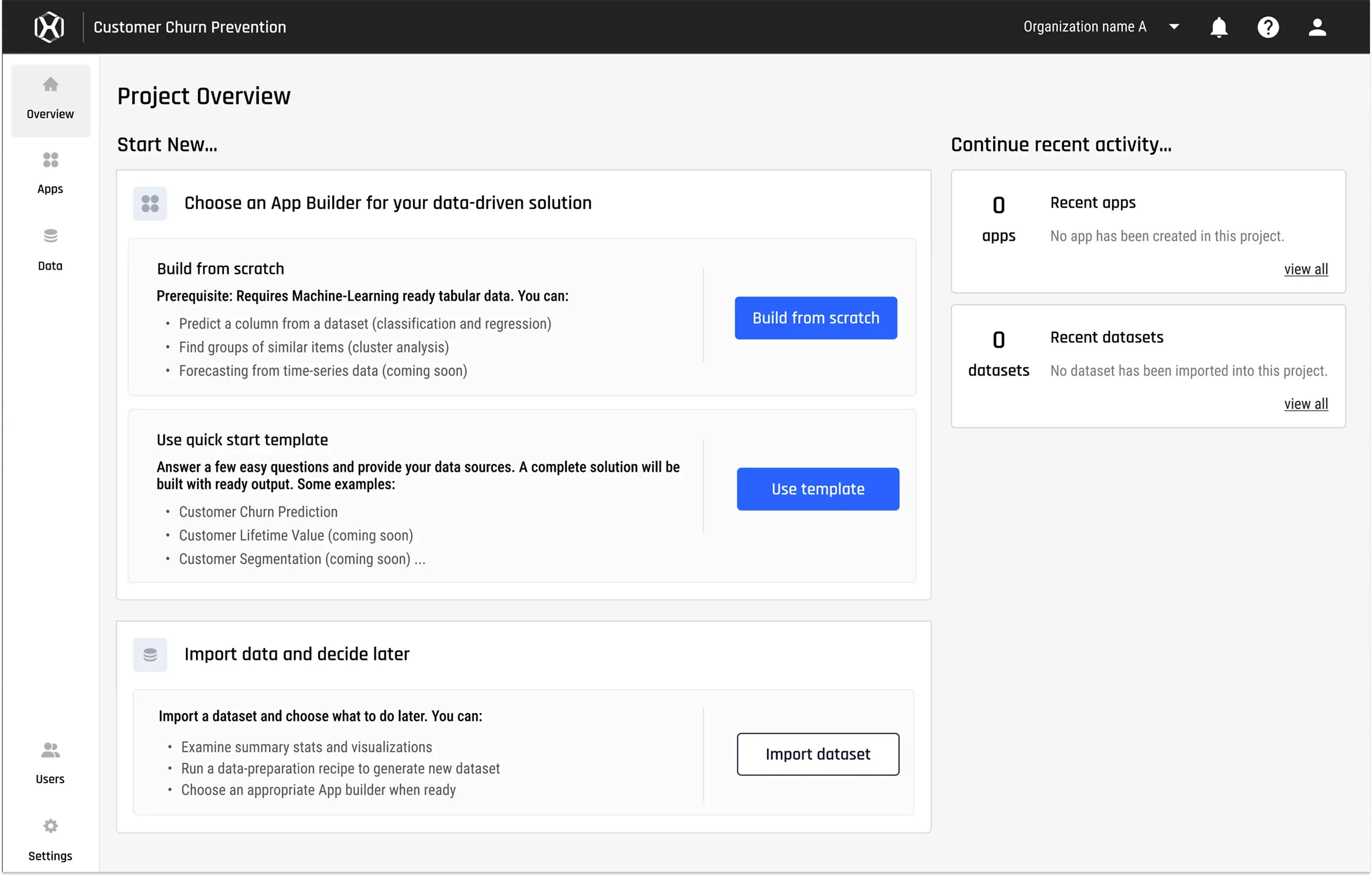Image resolution: width=1372 pixels, height=876 pixels.
Task: Click the Build from scratch card title
Action: tap(221, 268)
